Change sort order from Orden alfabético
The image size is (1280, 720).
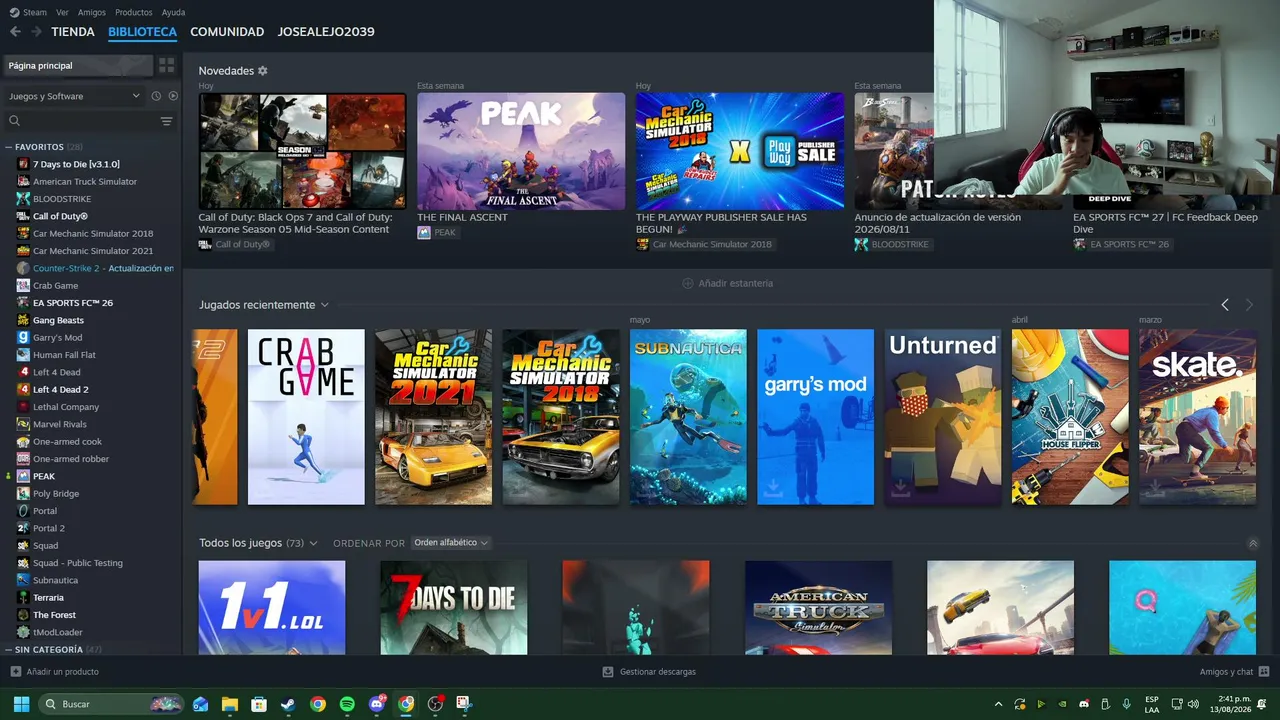click(x=451, y=543)
